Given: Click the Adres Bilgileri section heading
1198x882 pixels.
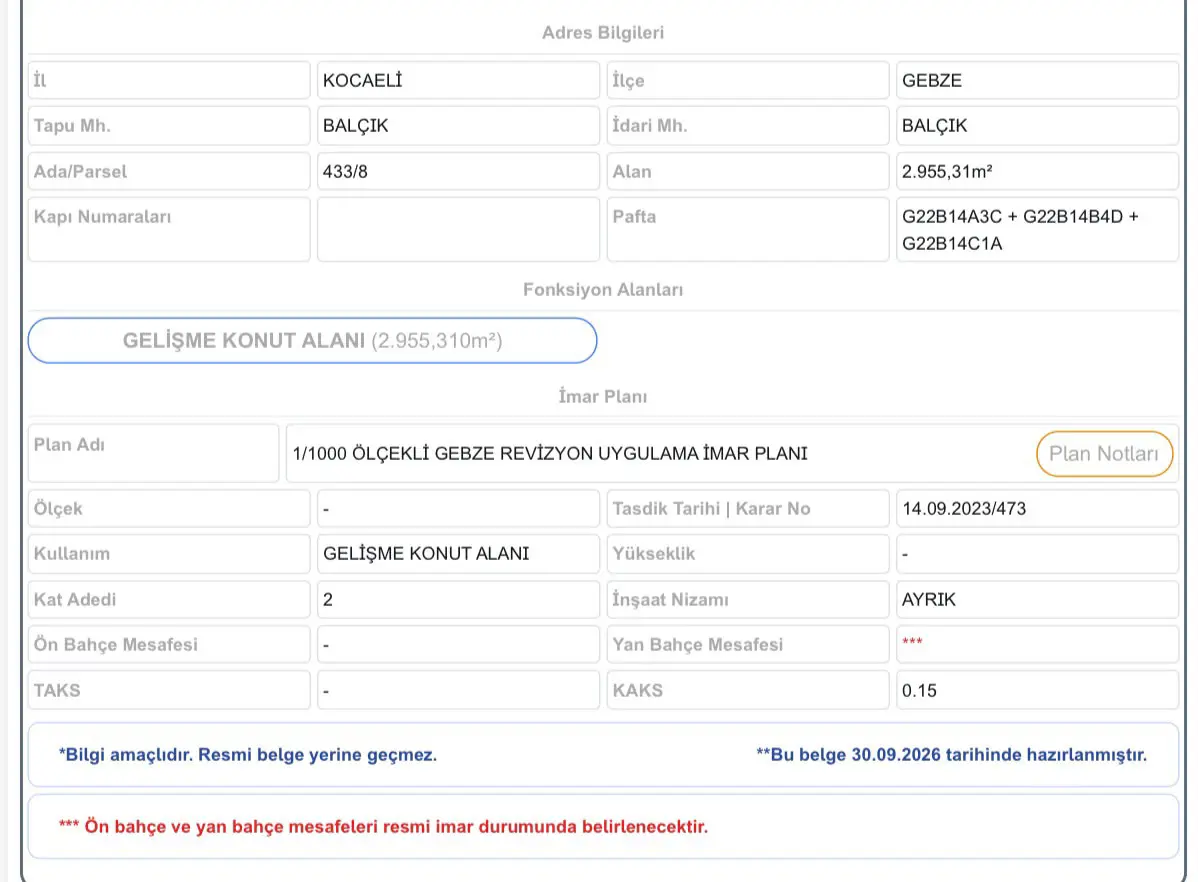Looking at the screenshot, I should pos(603,33).
